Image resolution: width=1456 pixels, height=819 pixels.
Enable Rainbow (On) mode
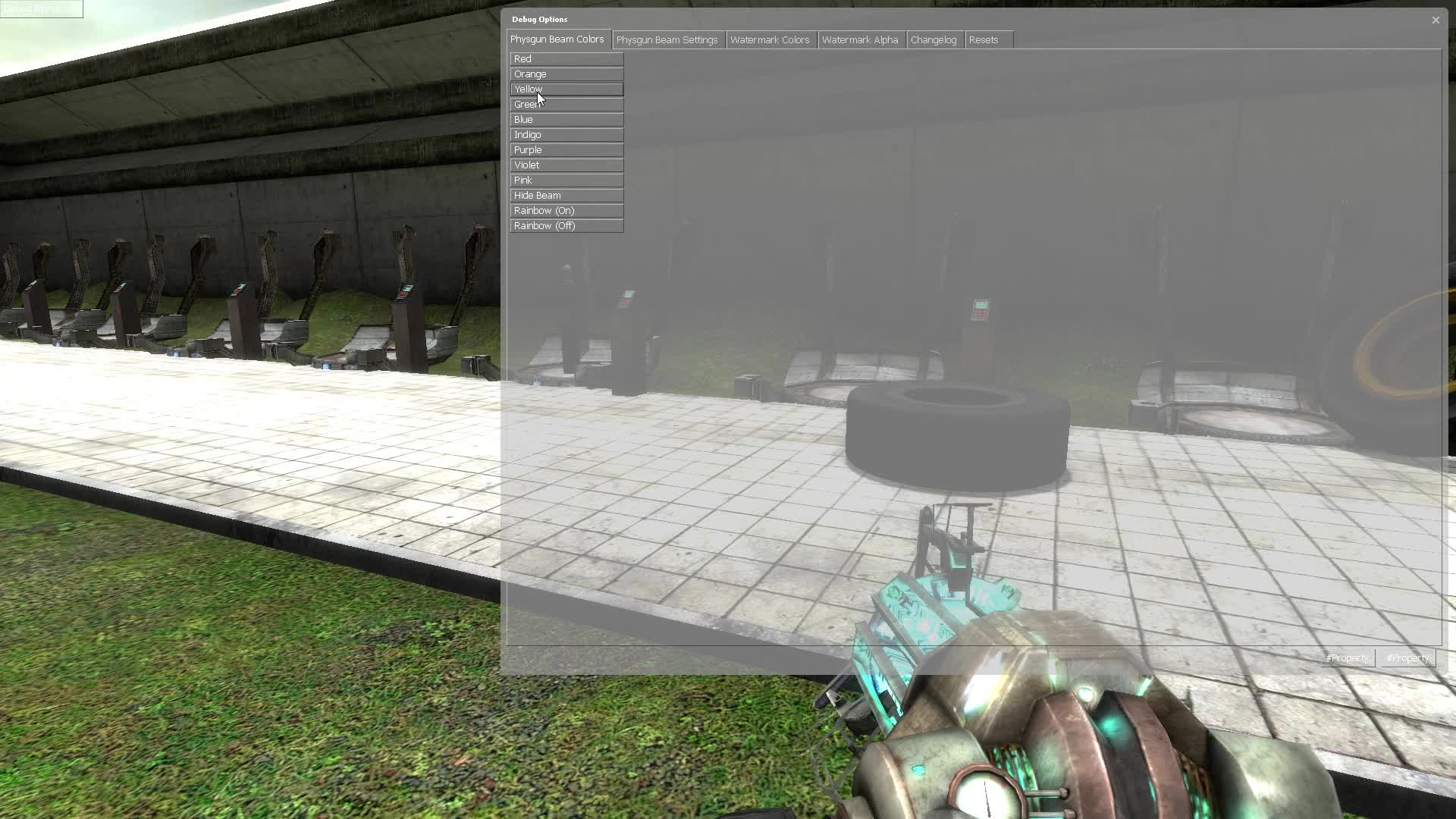point(566,210)
